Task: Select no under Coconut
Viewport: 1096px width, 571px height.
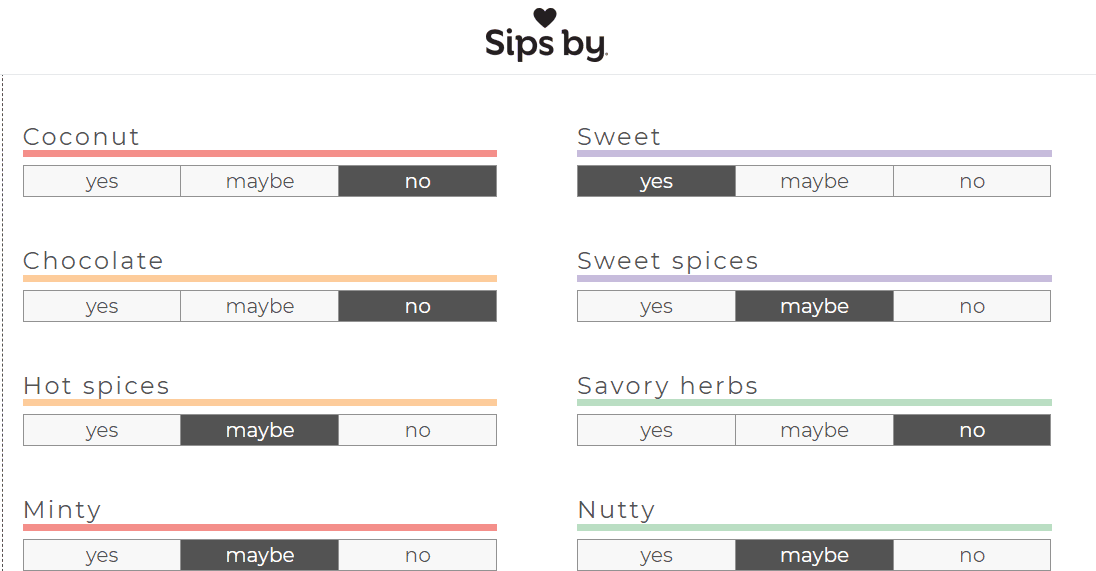Action: click(418, 181)
